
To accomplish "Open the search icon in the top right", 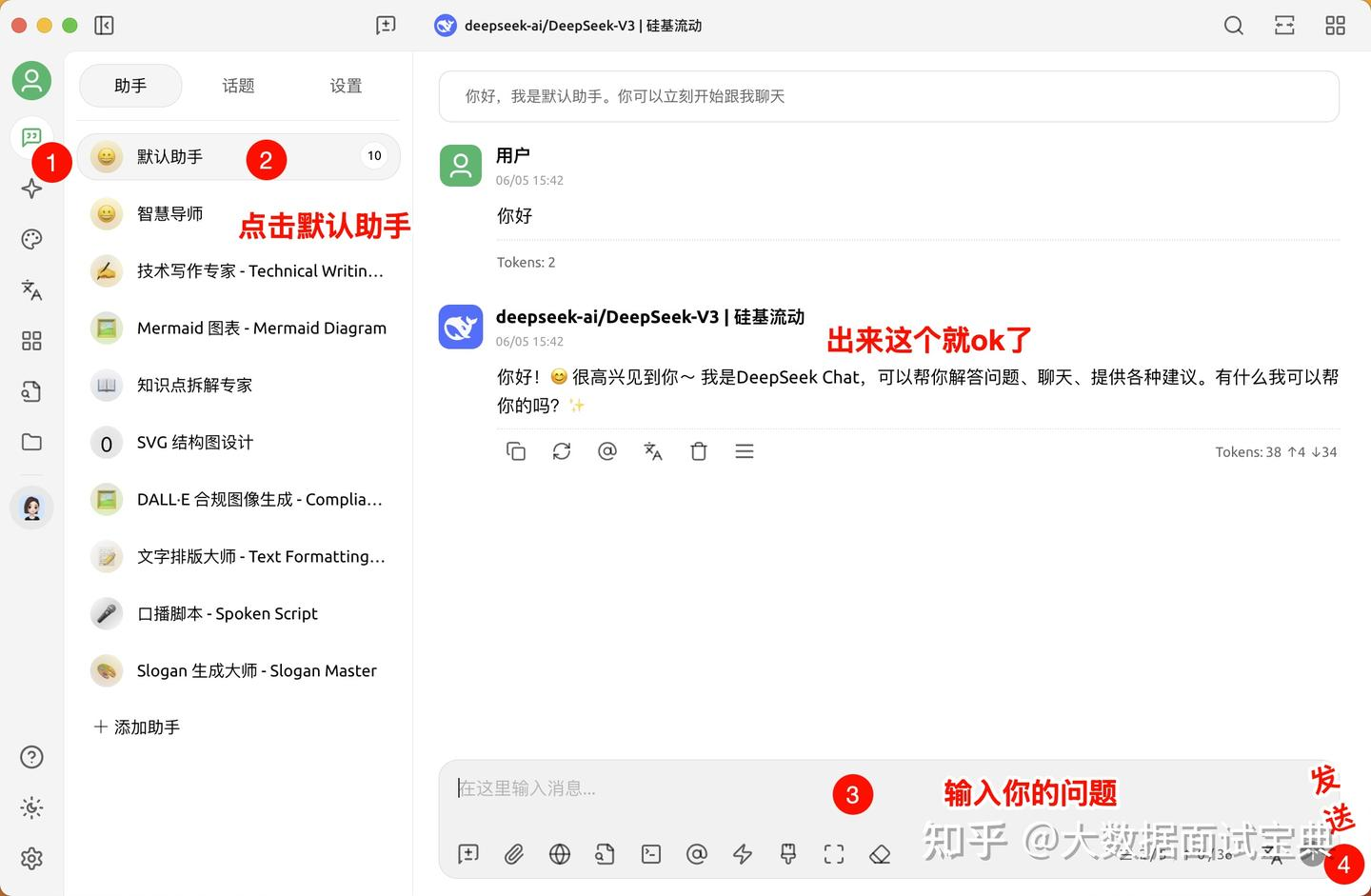I will 1234,26.
